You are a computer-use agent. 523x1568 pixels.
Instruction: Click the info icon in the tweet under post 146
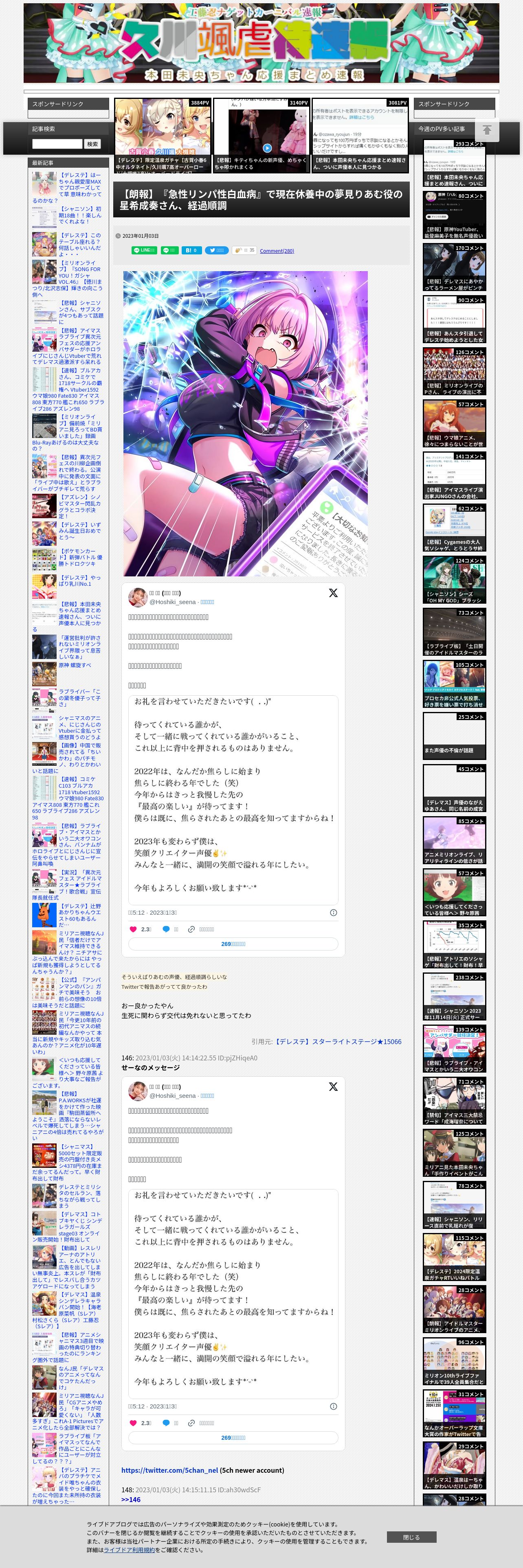333,1406
